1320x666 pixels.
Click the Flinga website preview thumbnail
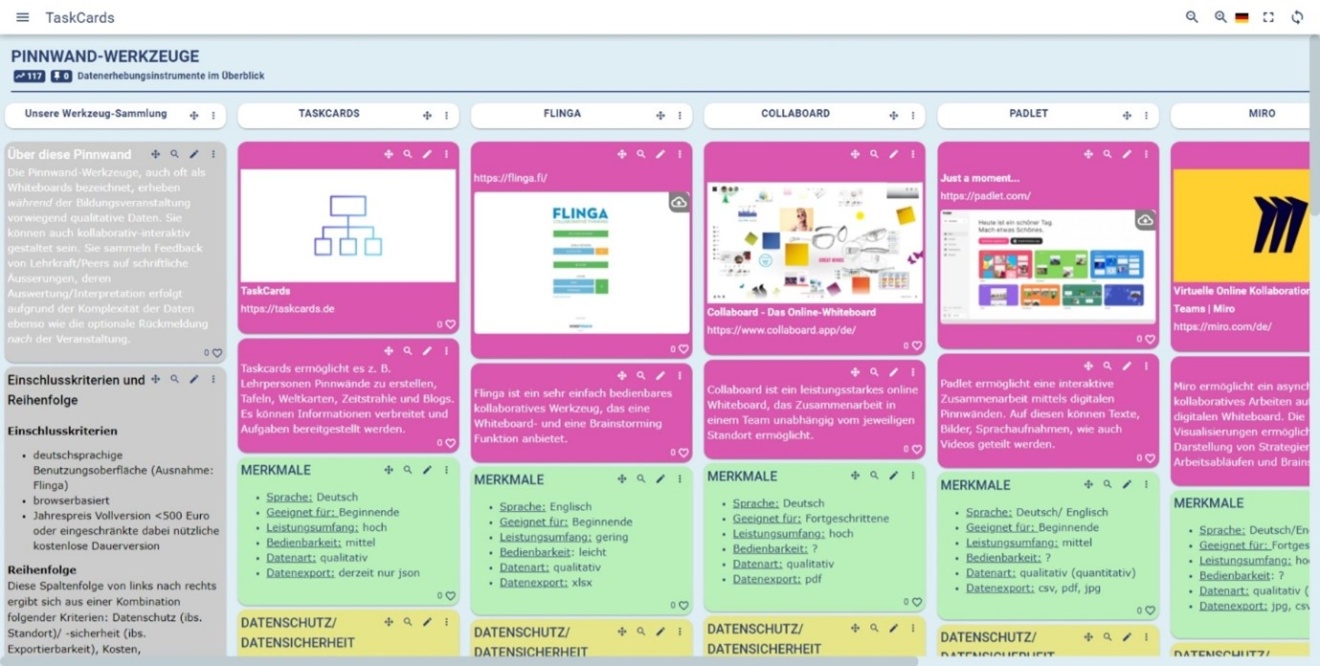[x=580, y=262]
